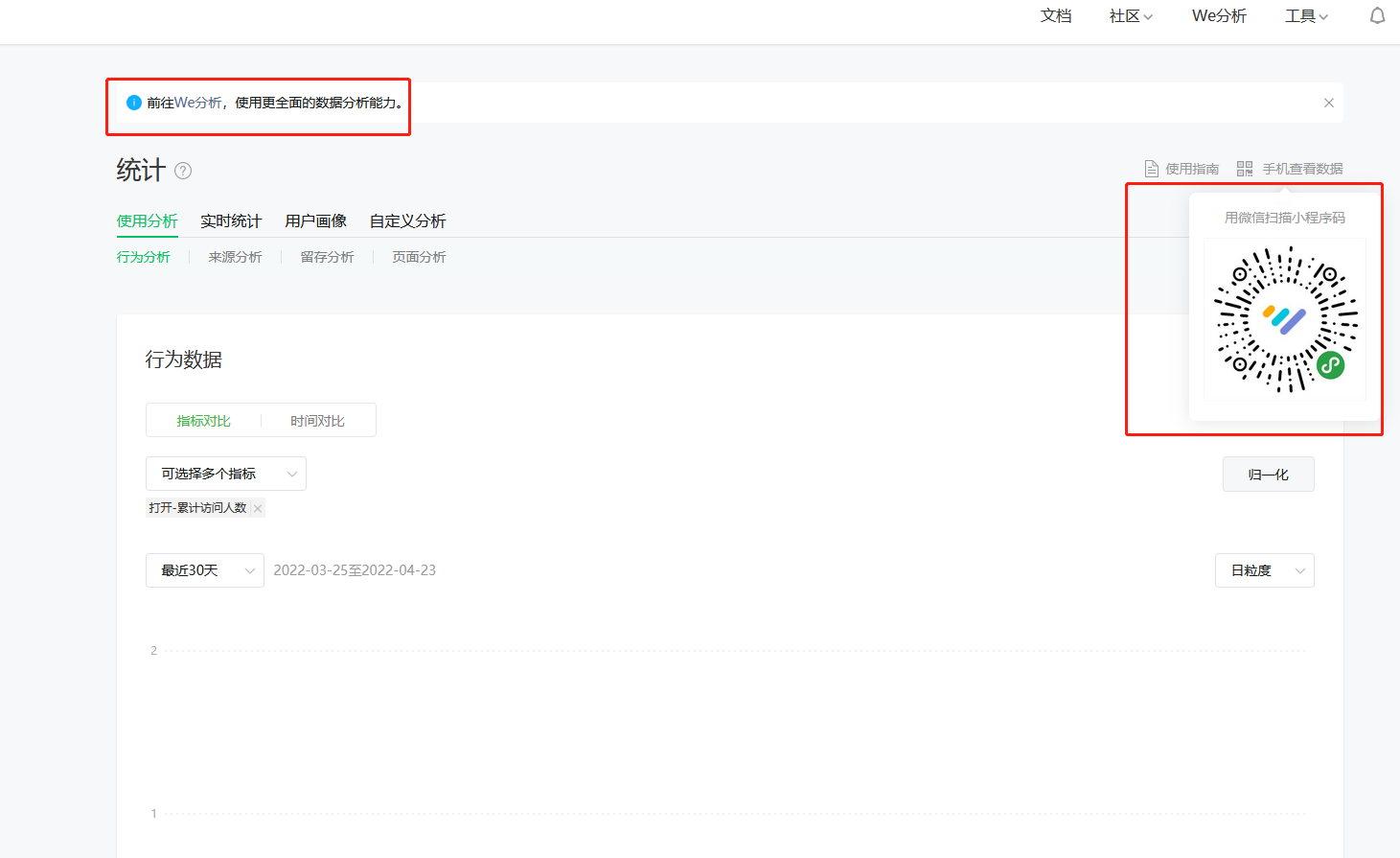Click 手机查看数据 link
Screen dimensions: 1400x858
(1302, 169)
